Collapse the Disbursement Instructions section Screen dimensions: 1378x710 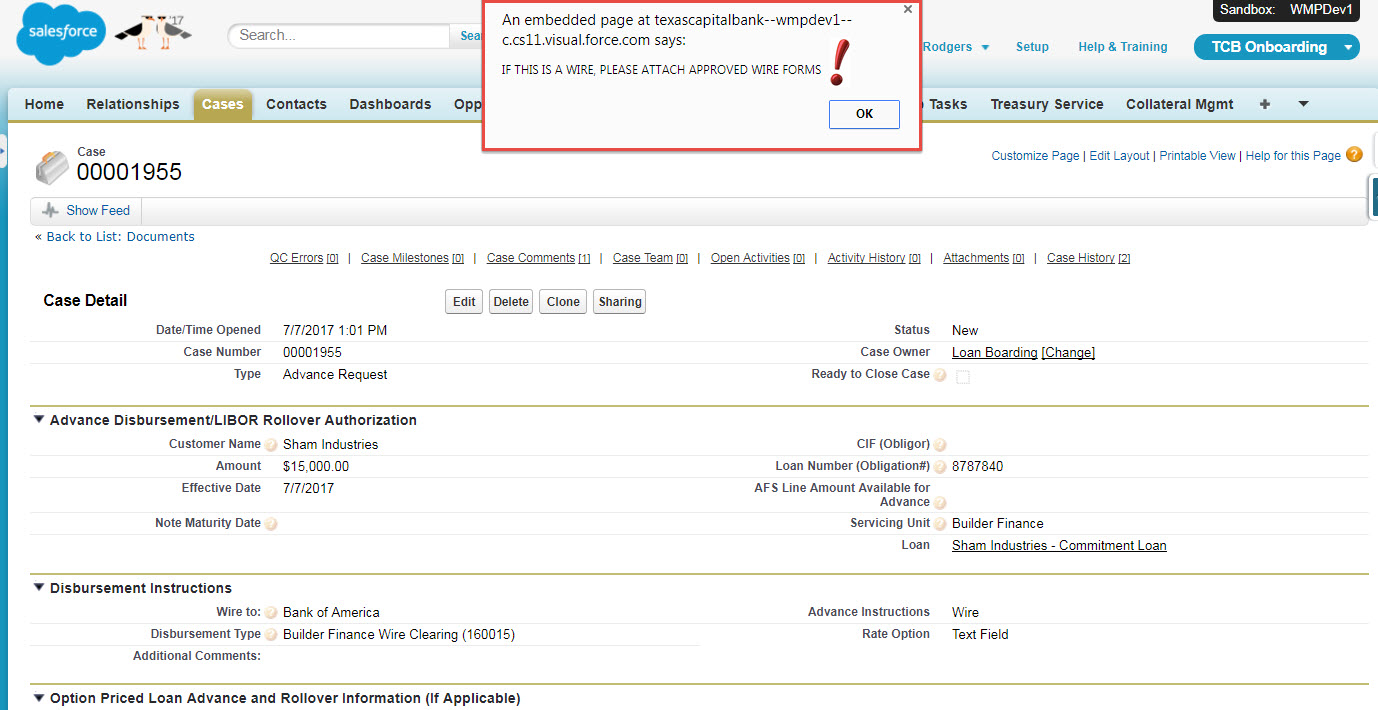click(39, 588)
